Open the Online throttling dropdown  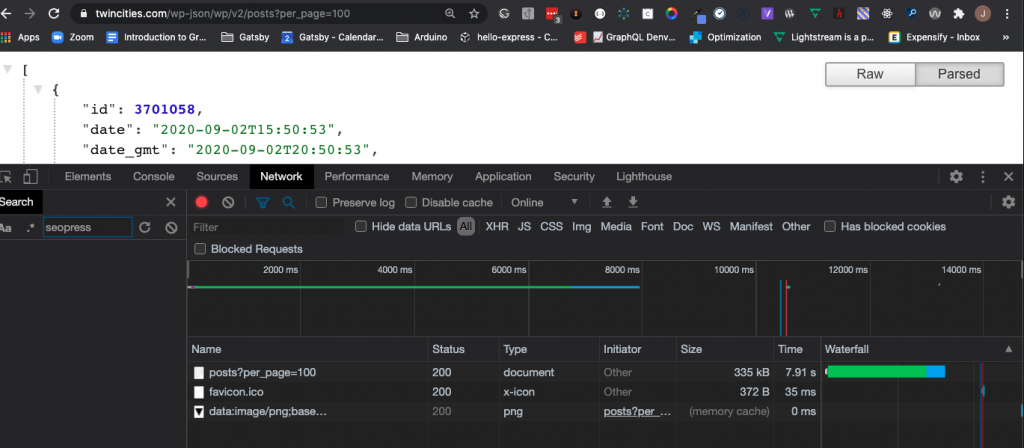pos(545,202)
